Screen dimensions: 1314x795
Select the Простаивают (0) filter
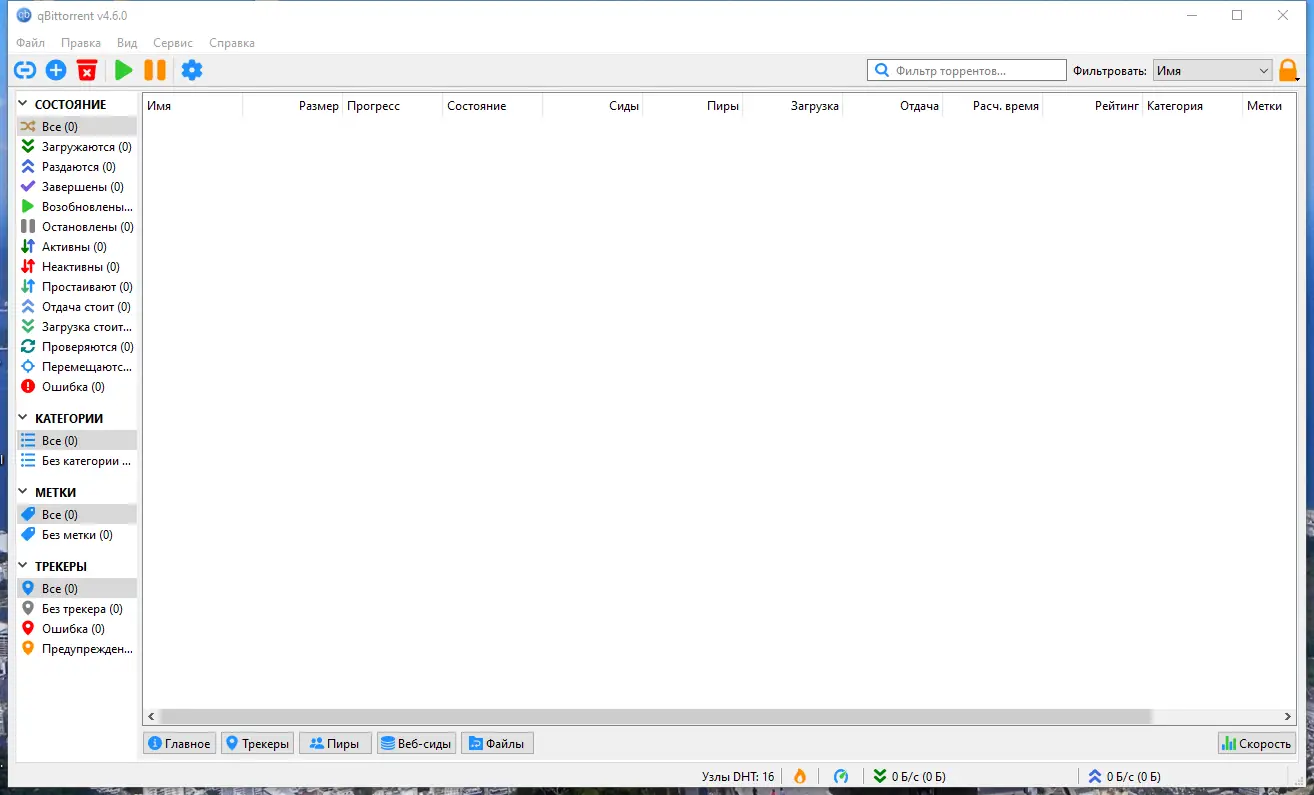point(77,287)
